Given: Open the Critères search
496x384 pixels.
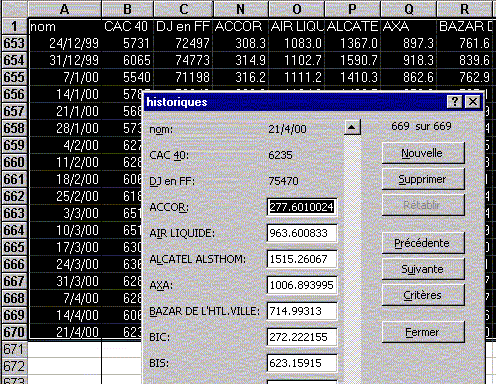Looking at the screenshot, I should pyautogui.click(x=423, y=295).
